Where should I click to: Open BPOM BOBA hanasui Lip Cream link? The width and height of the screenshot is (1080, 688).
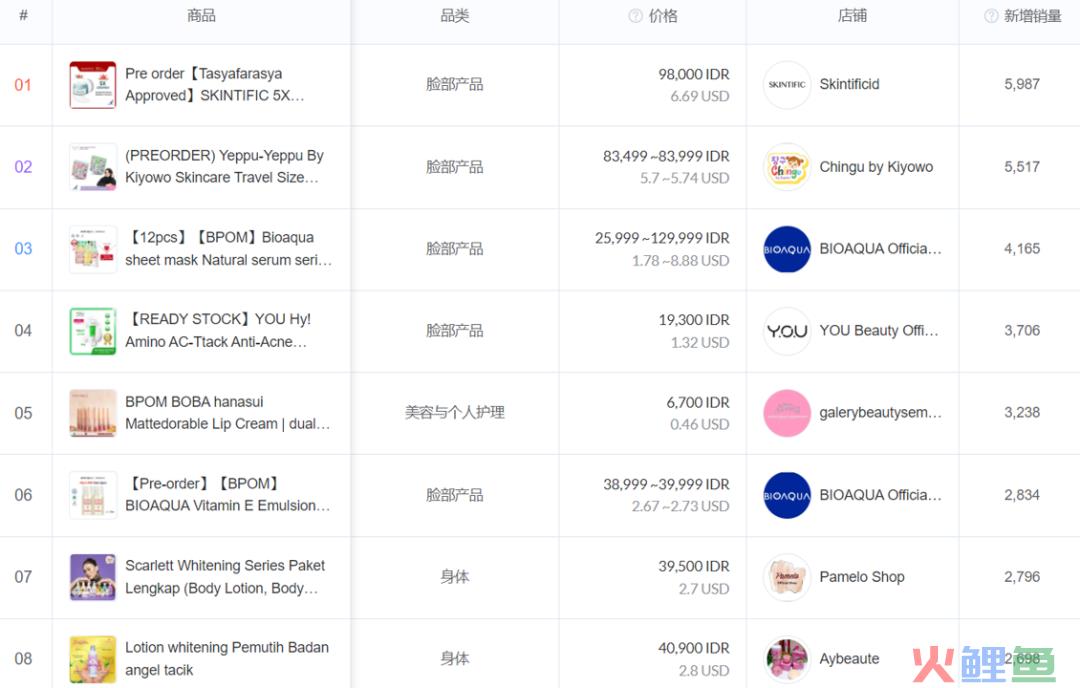[227, 413]
